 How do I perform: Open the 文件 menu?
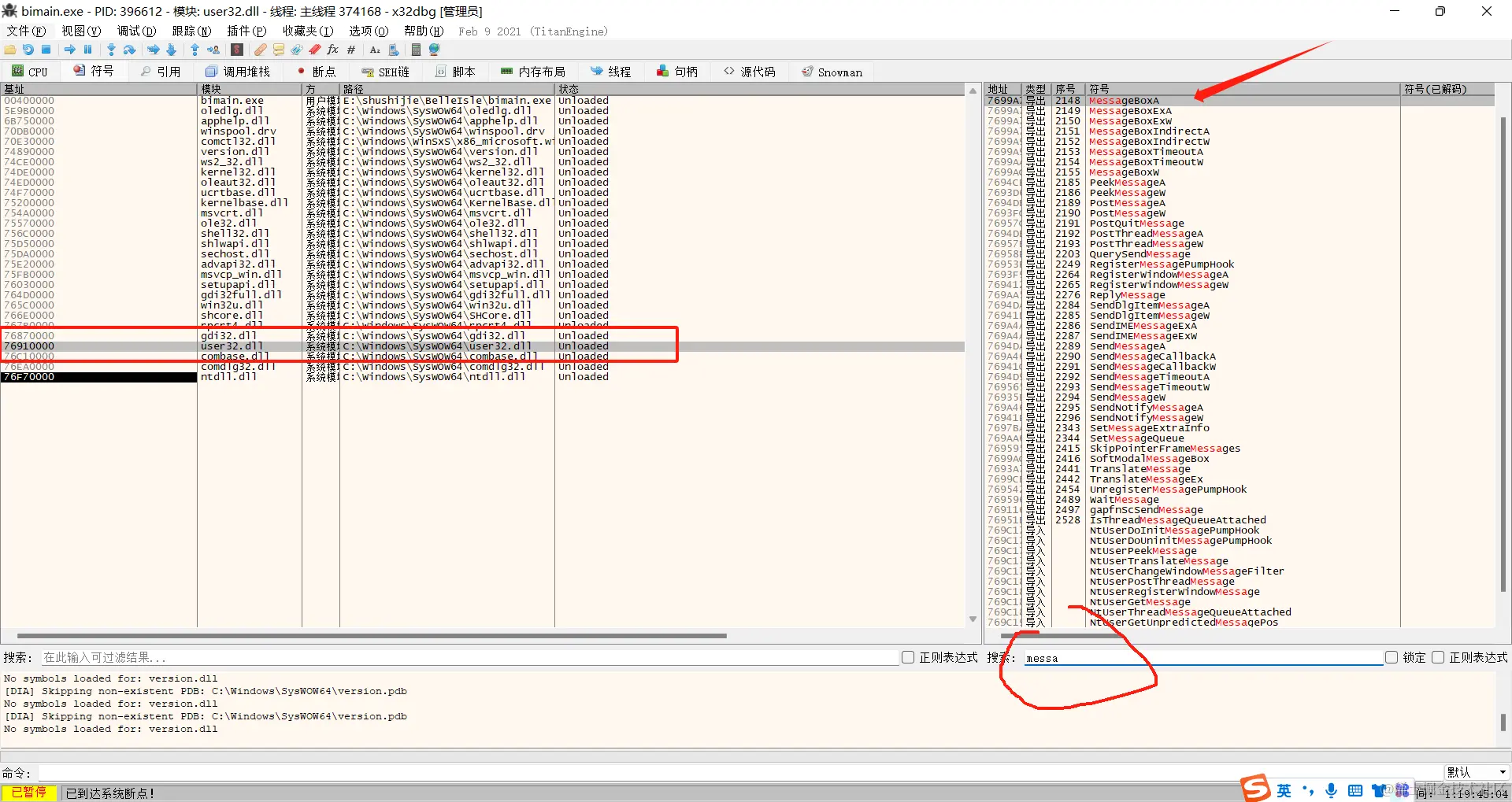pyautogui.click(x=26, y=31)
